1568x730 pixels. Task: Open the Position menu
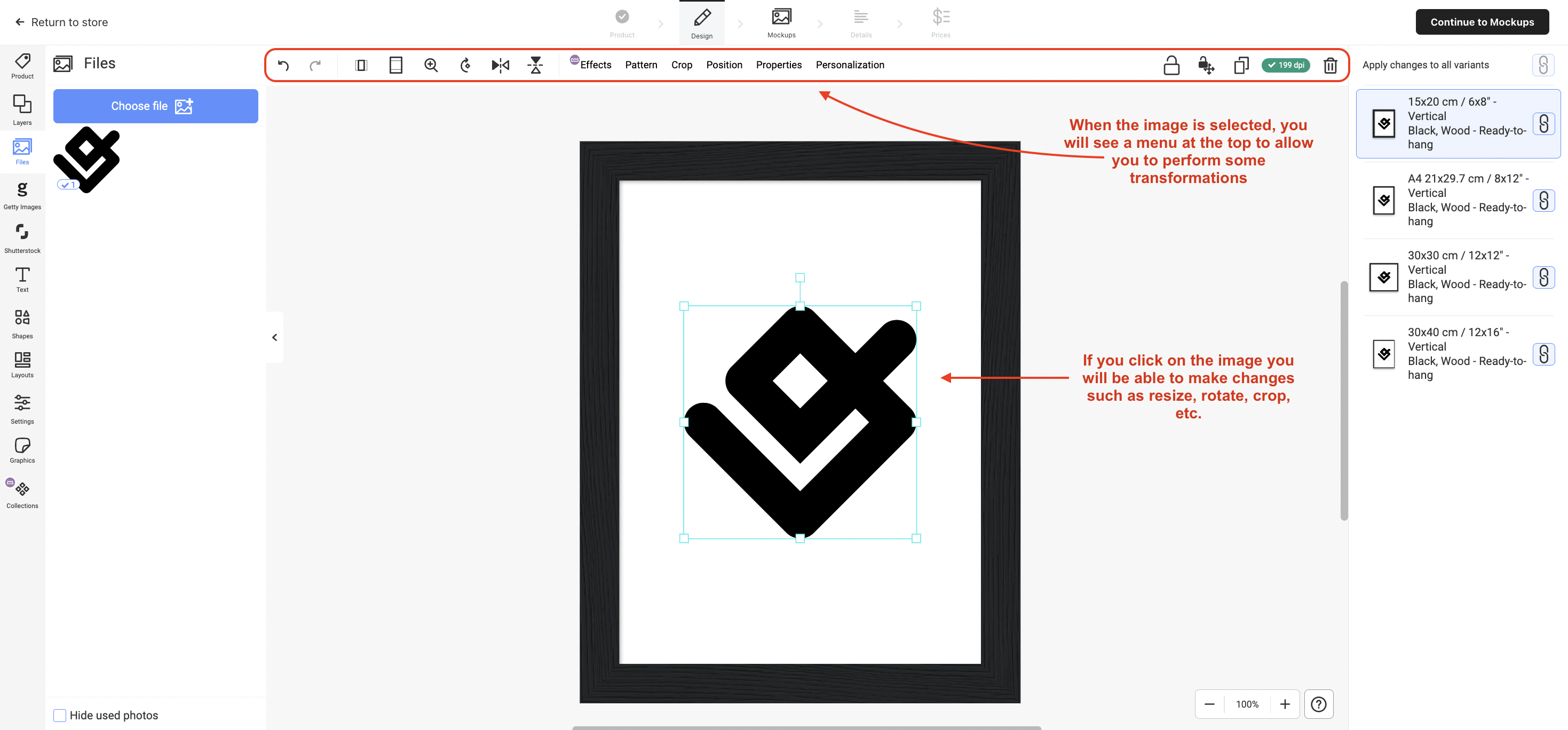[x=724, y=65]
